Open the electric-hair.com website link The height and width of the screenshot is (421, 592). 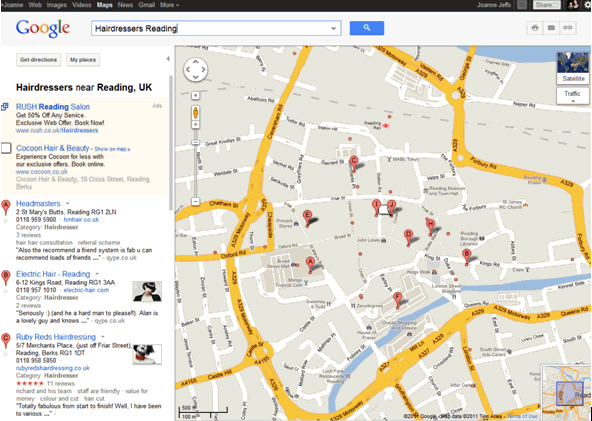click(86, 290)
